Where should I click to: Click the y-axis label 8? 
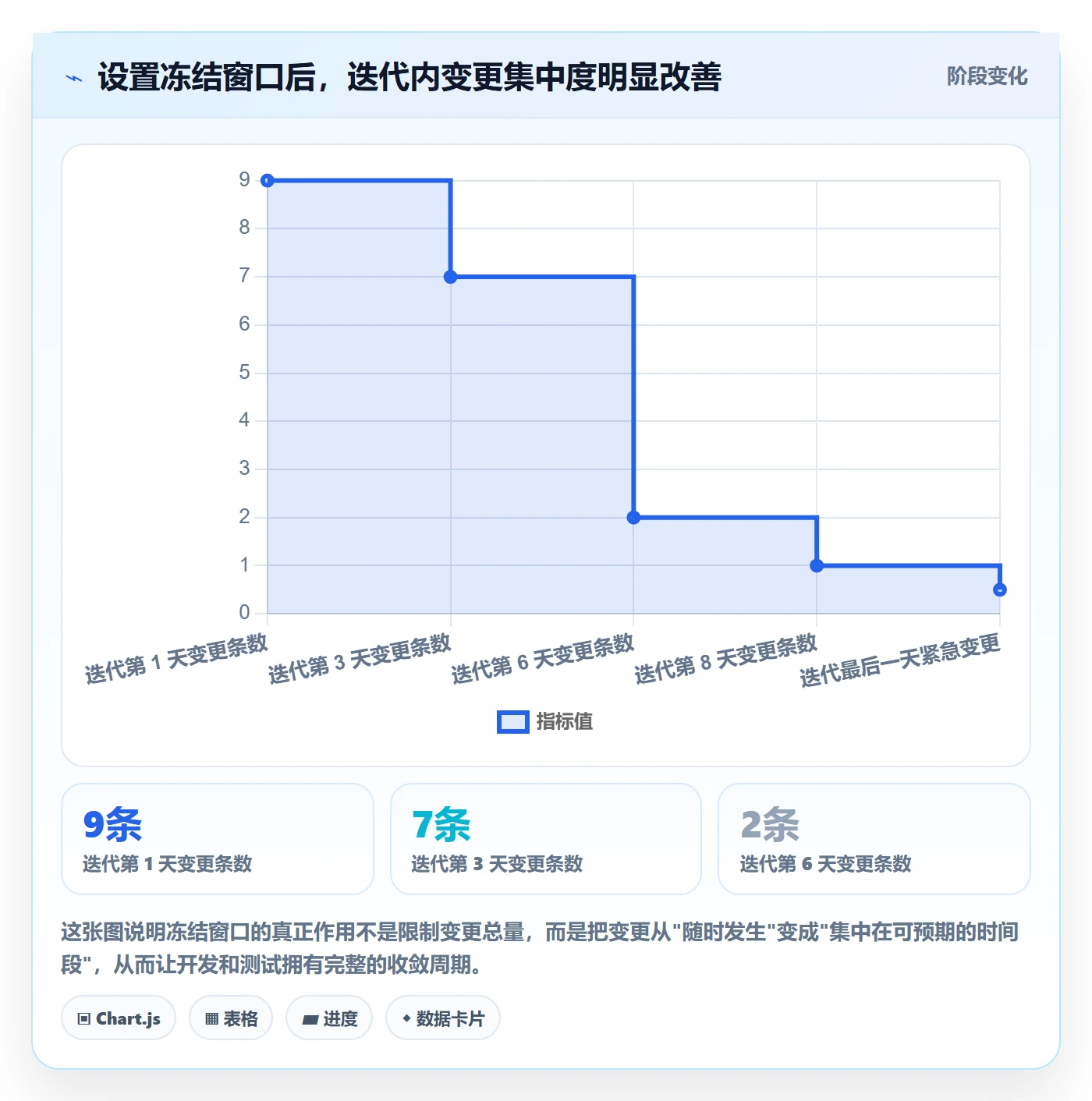[245, 228]
